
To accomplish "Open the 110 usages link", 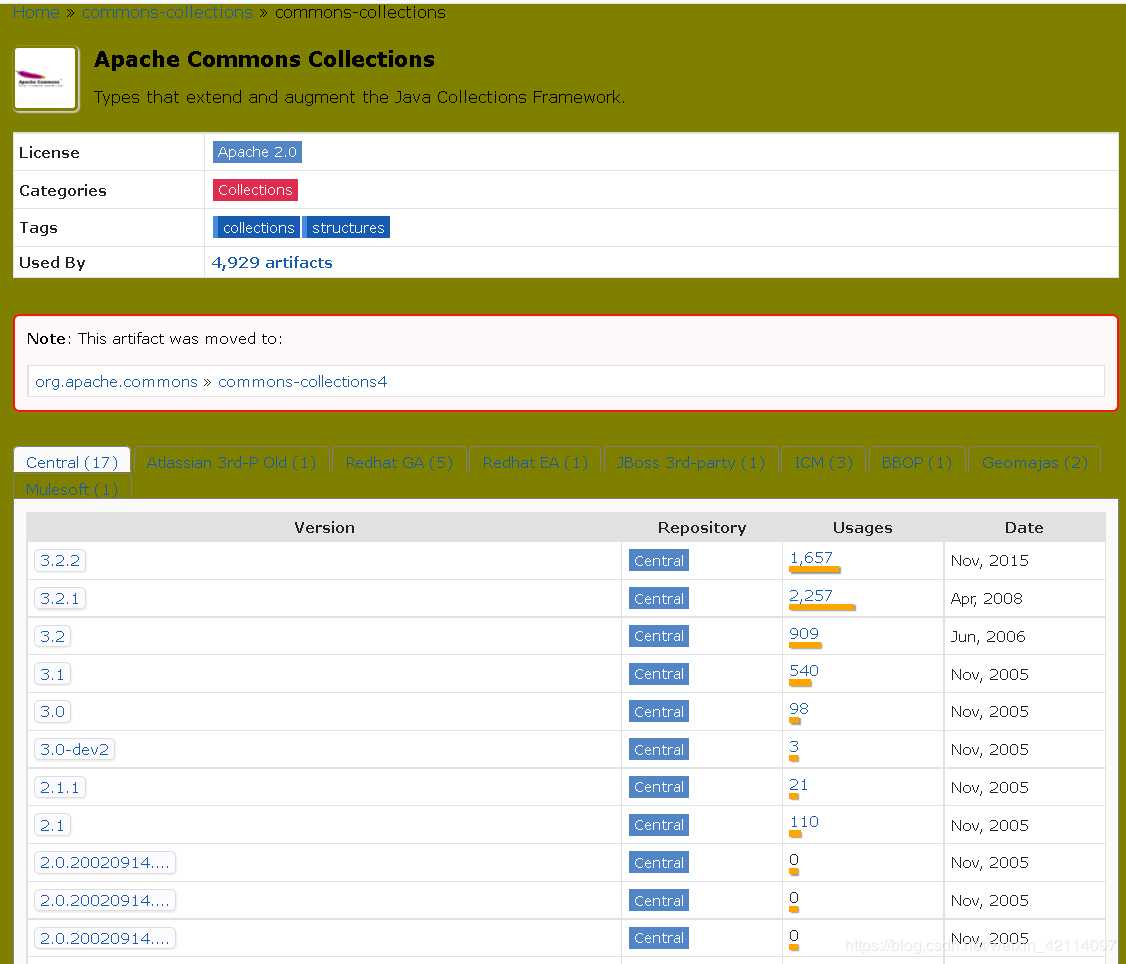I will tap(804, 822).
